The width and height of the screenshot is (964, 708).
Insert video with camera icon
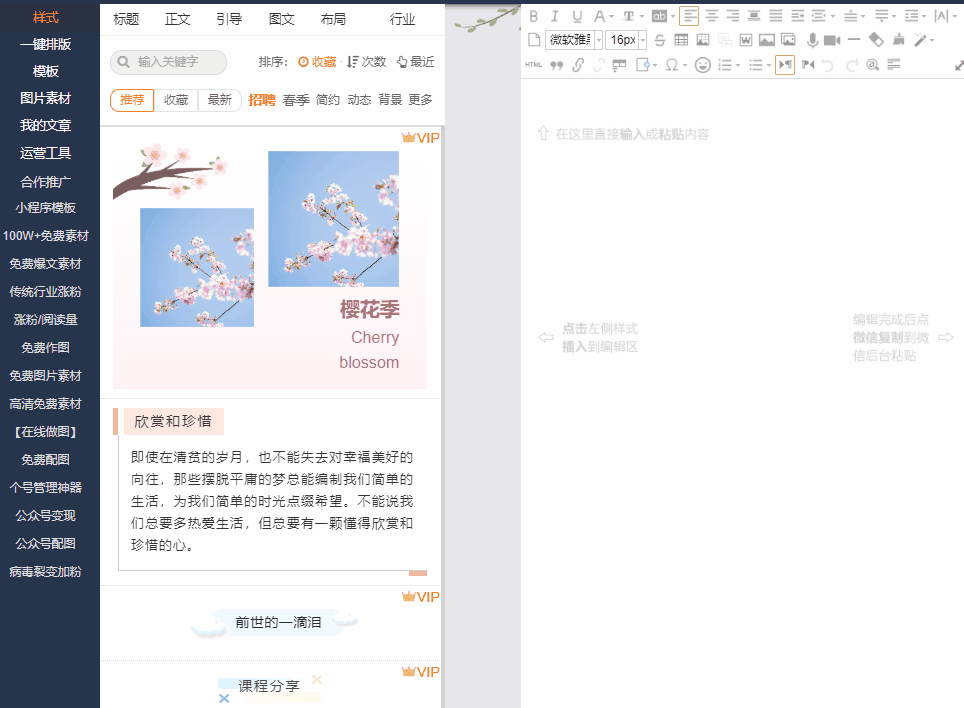coord(832,40)
